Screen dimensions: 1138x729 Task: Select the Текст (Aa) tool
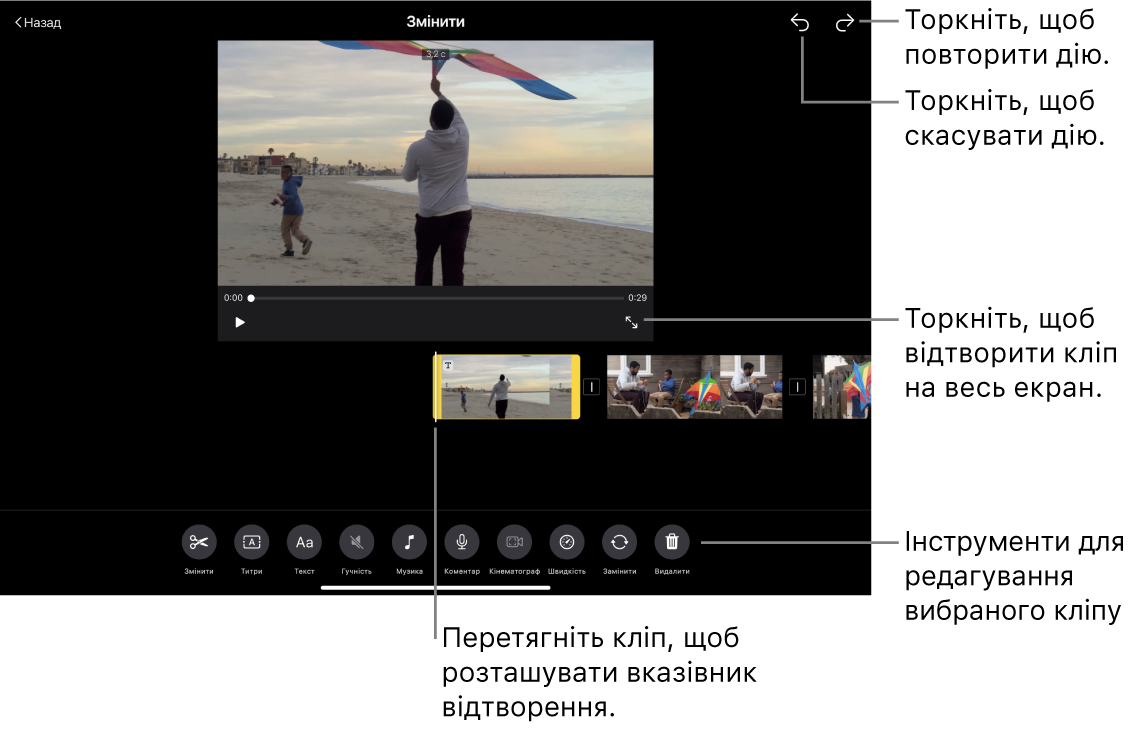pyautogui.click(x=304, y=542)
